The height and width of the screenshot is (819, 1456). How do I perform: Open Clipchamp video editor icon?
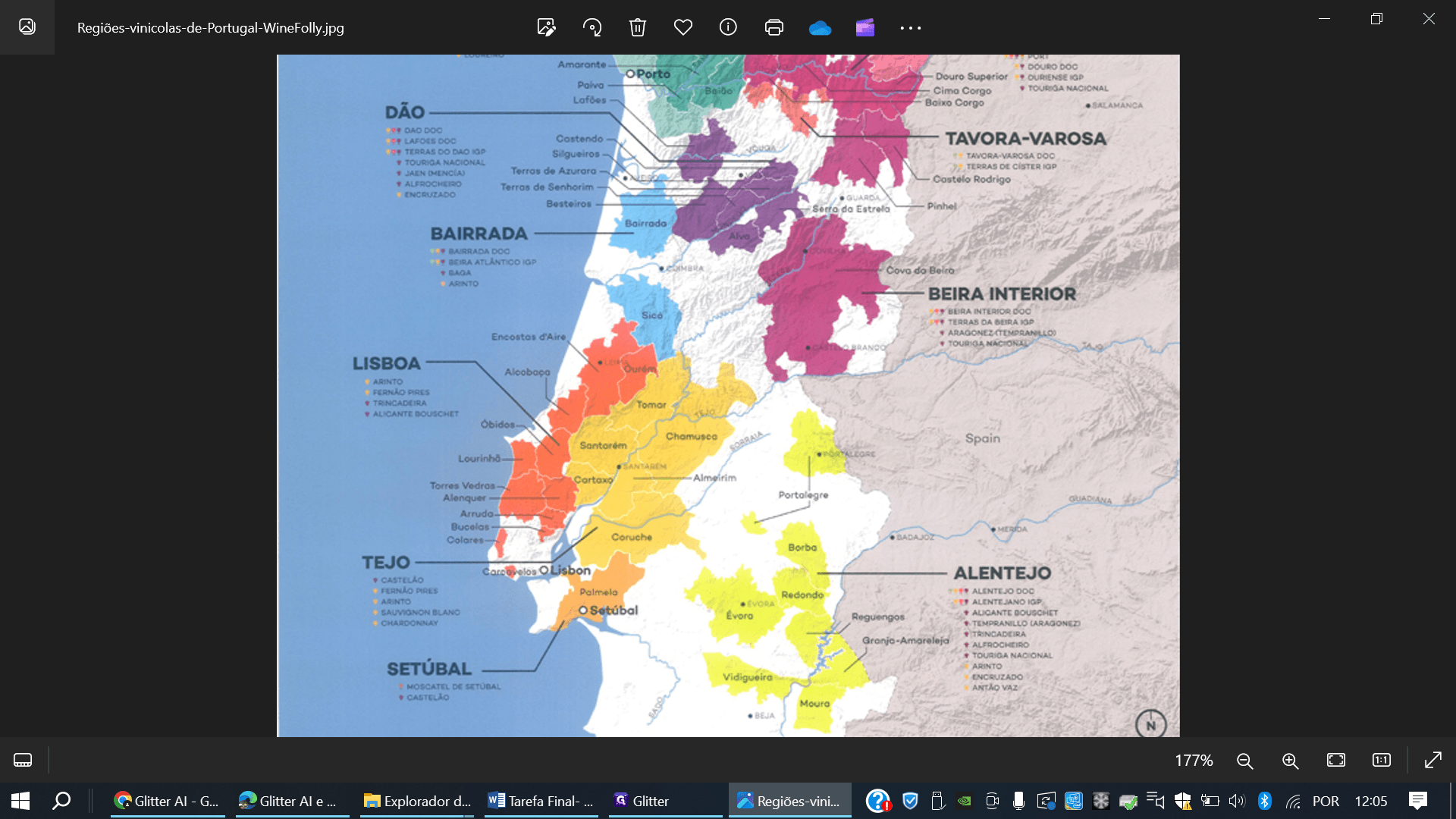[865, 28]
